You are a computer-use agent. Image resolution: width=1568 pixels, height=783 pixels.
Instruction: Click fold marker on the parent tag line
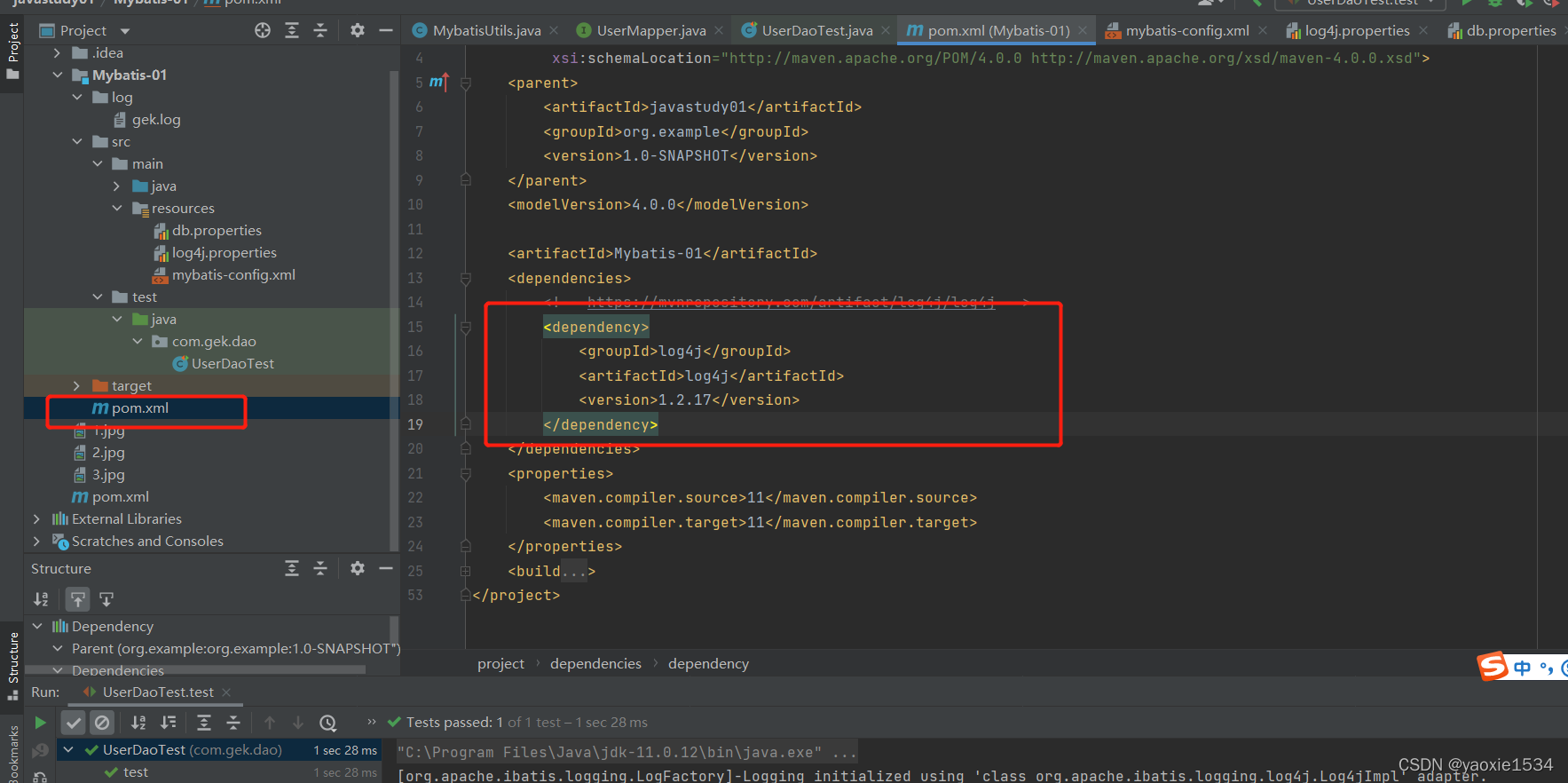[x=465, y=83]
